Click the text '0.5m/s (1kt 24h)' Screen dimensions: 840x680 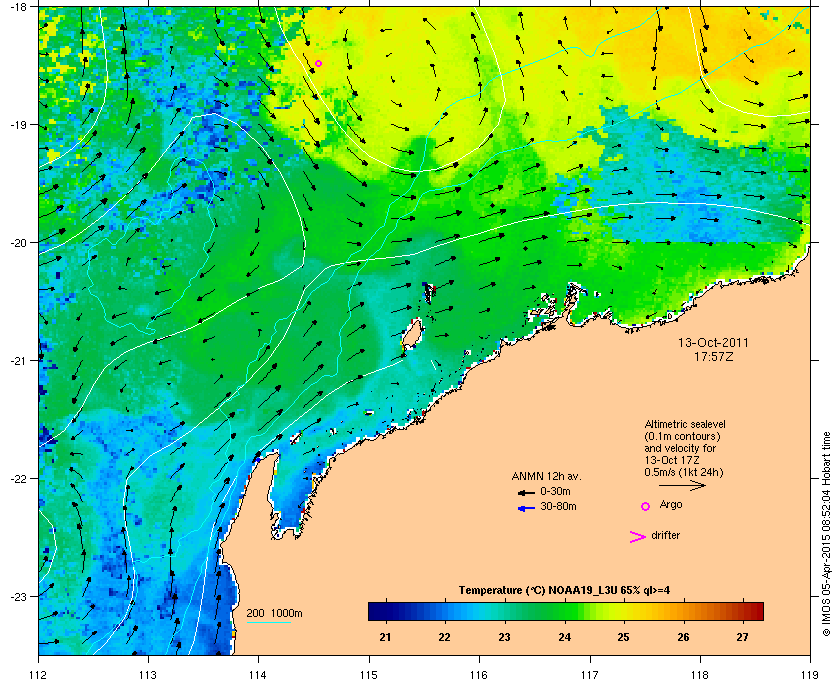(684, 473)
